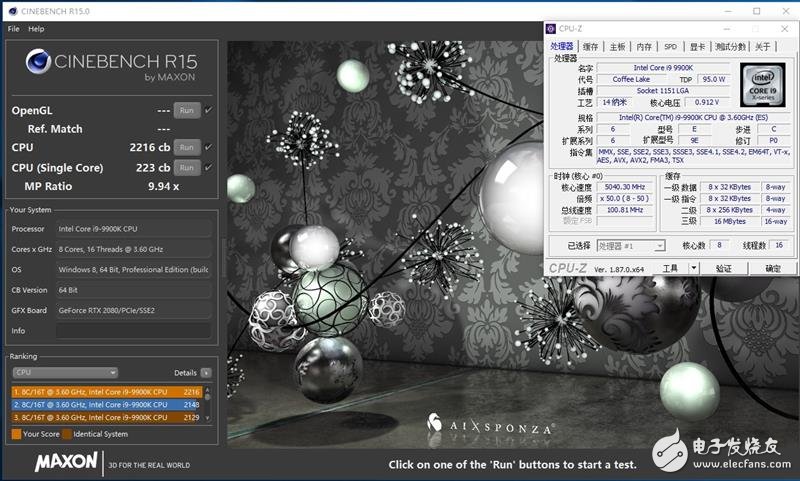Click the multiplier value x 50.0 (8 - 50)
800x481 pixels.
click(625, 198)
